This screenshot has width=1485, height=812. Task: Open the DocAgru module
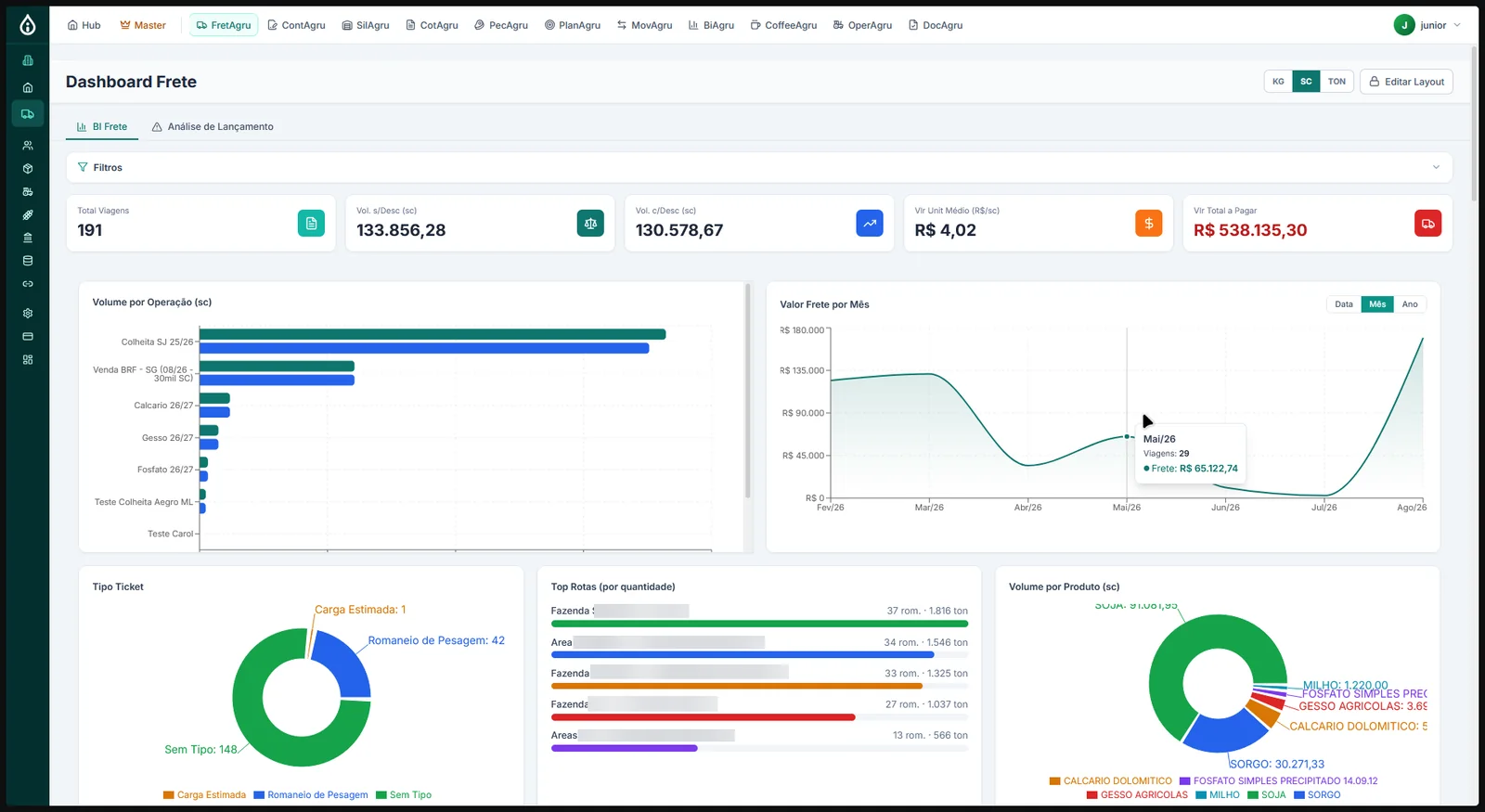pos(936,25)
